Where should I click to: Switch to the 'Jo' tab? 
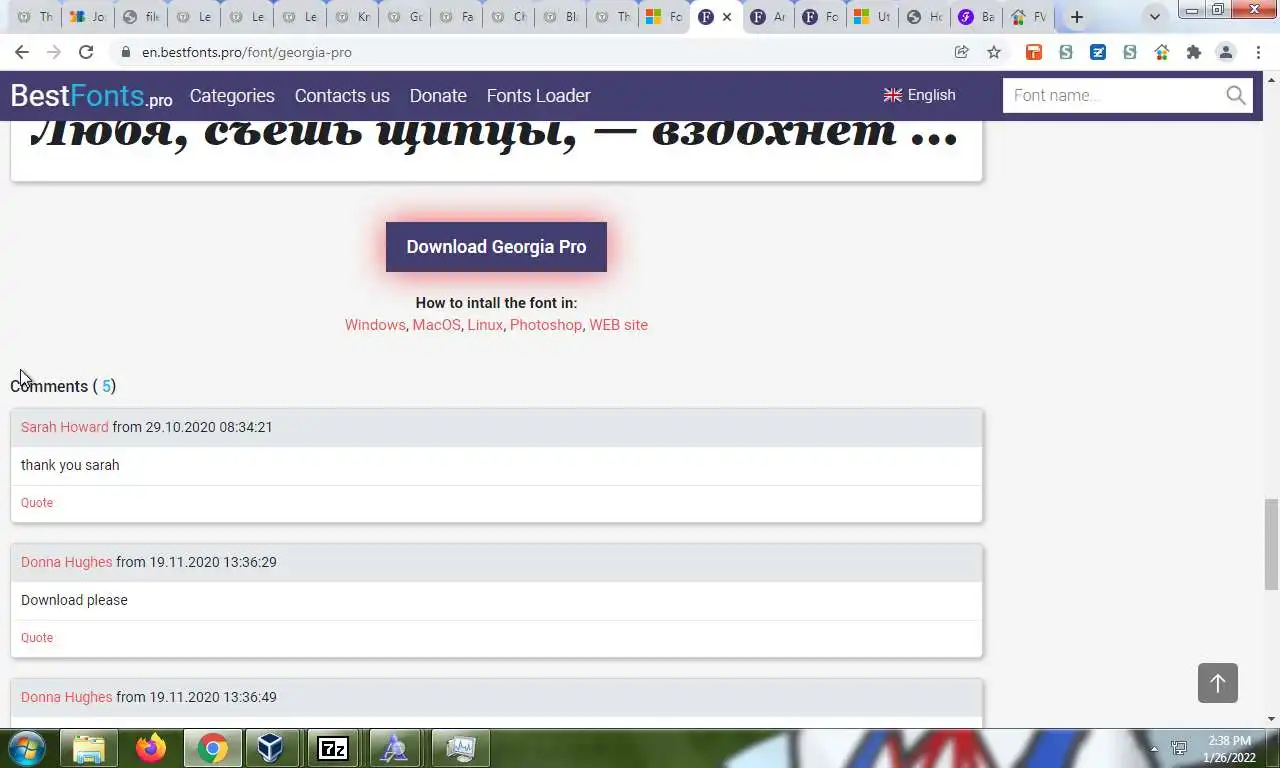(87, 17)
